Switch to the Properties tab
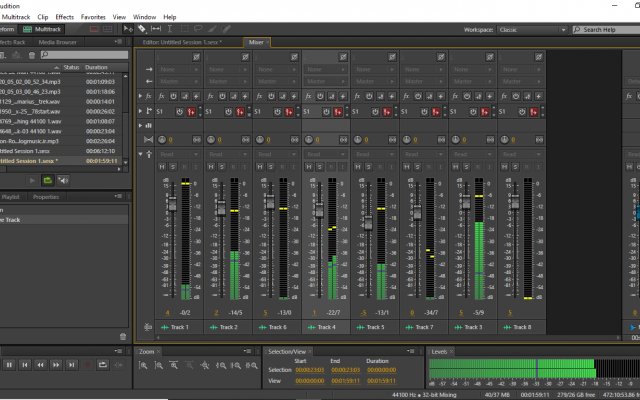This screenshot has height=400, width=640. [46, 197]
